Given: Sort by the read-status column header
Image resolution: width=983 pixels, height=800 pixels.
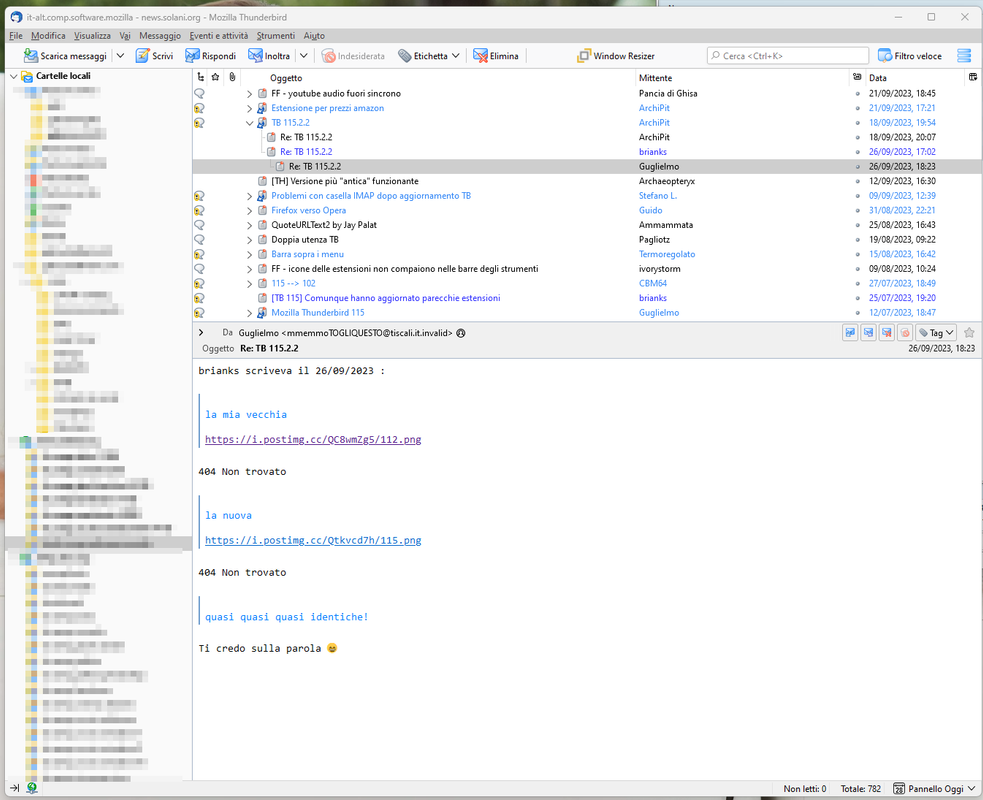Looking at the screenshot, I should 857,77.
